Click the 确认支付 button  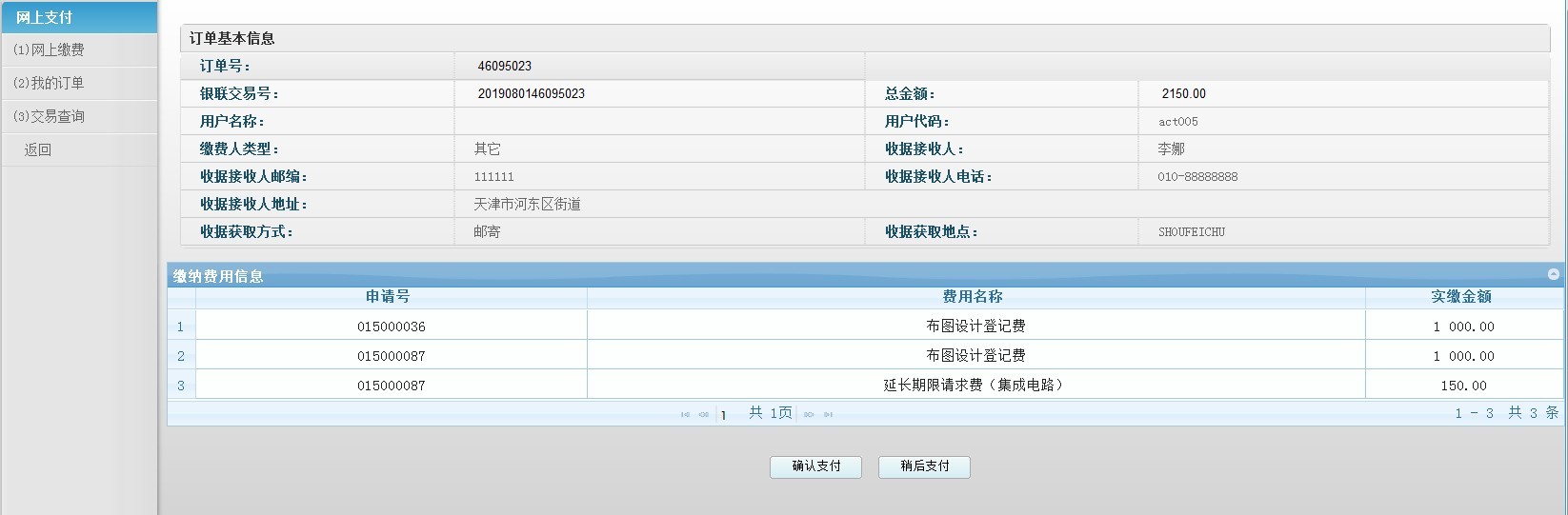pos(815,466)
